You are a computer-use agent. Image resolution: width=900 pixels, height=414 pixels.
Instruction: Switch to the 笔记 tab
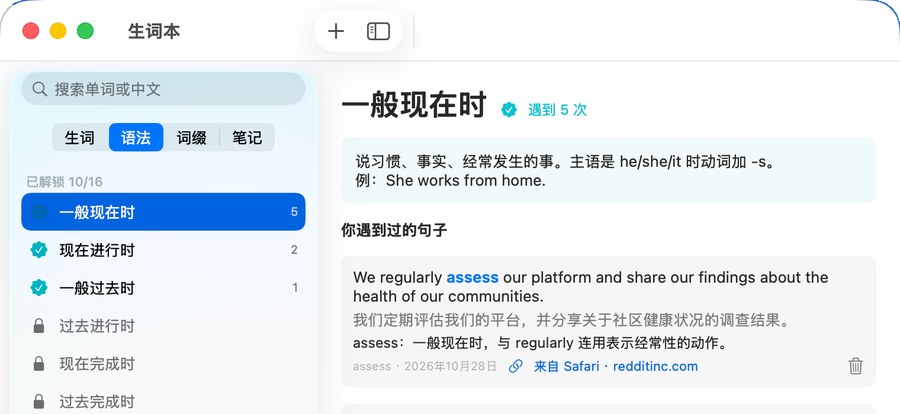[247, 138]
